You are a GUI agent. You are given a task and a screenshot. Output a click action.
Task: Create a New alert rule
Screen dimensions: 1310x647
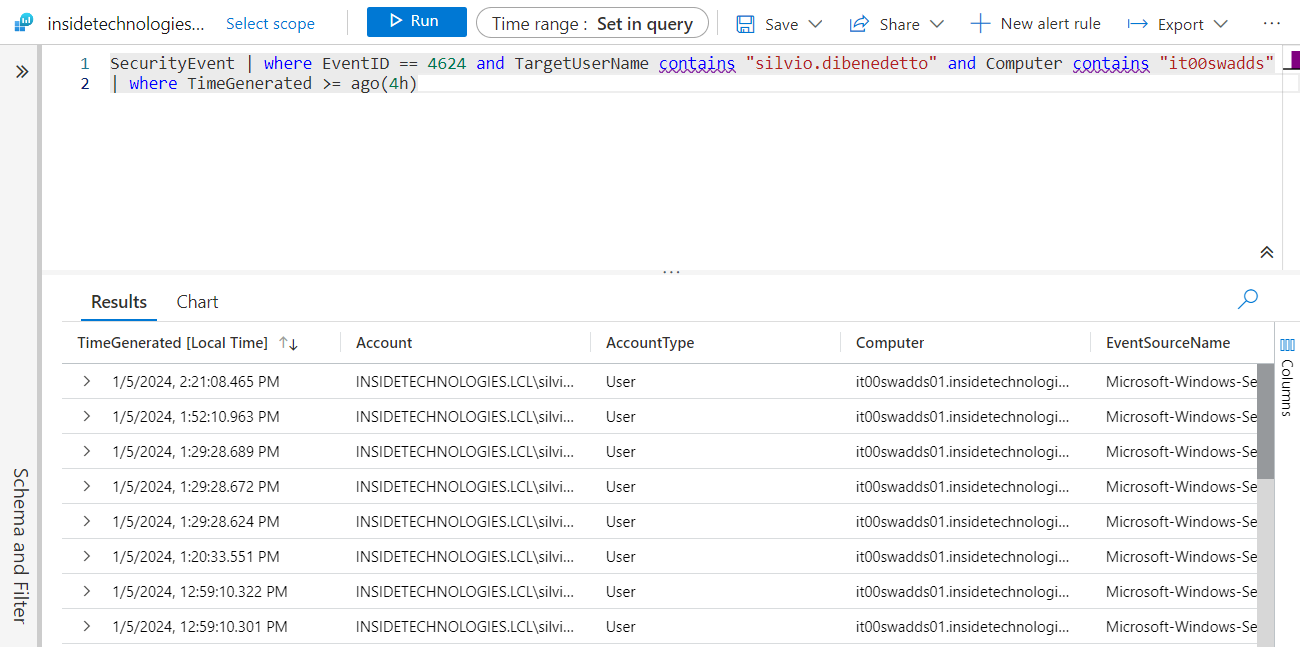point(1036,23)
